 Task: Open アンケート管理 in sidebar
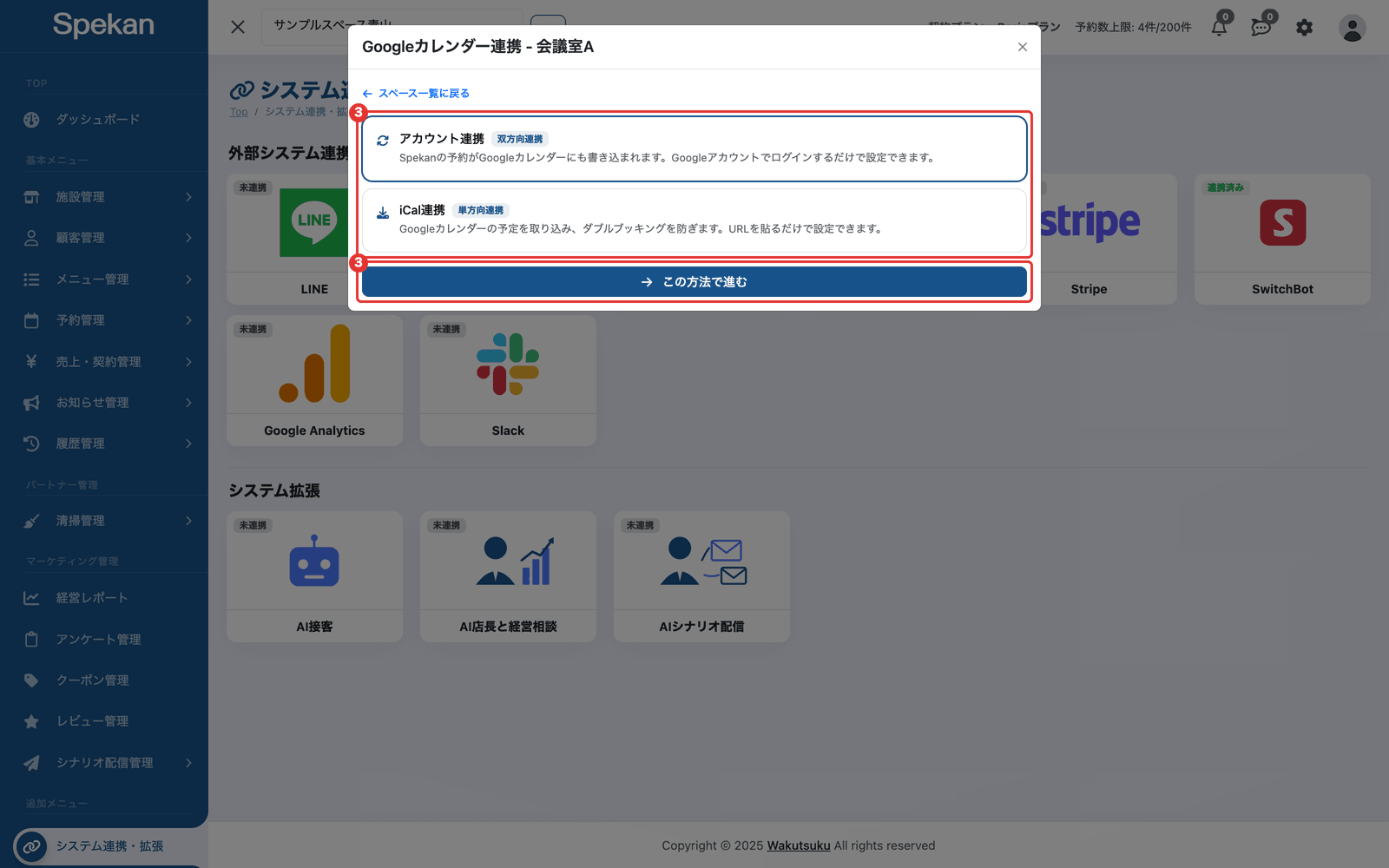[x=104, y=640]
